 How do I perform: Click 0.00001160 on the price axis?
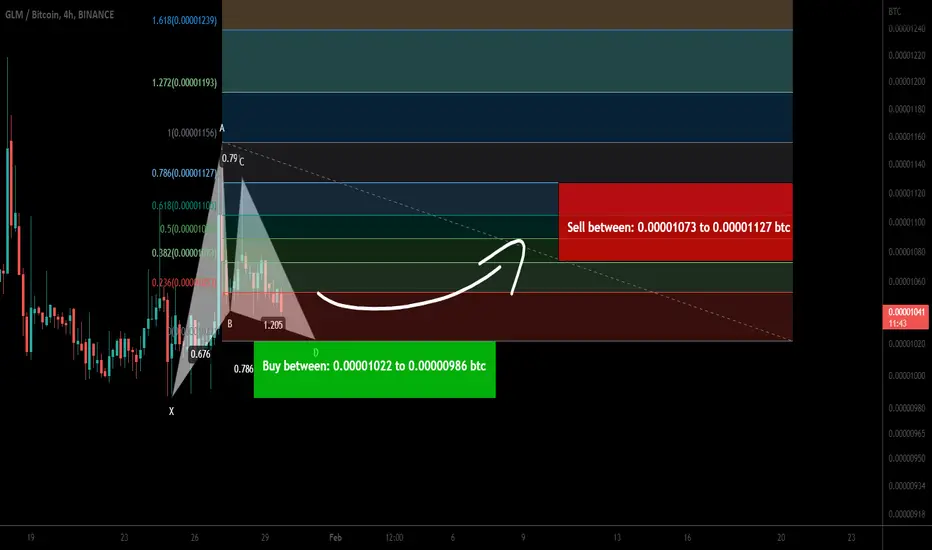point(906,136)
